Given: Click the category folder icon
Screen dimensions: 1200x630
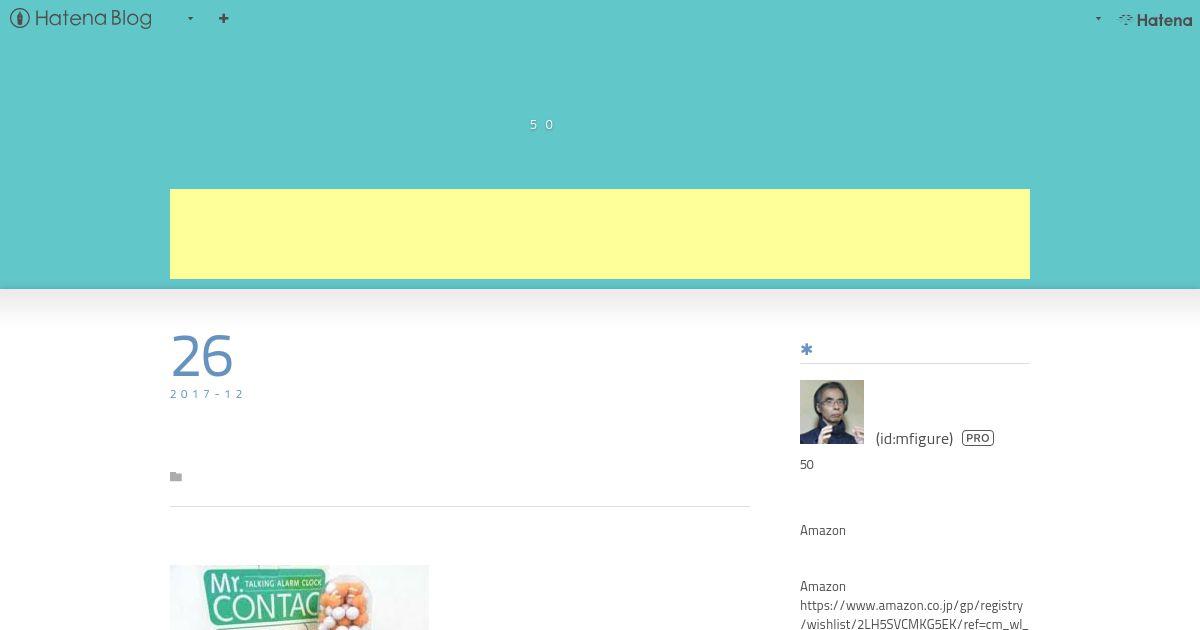Looking at the screenshot, I should coord(176,477).
